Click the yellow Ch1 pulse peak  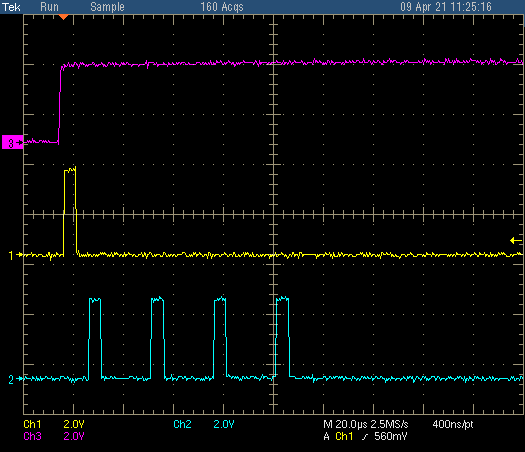click(70, 169)
